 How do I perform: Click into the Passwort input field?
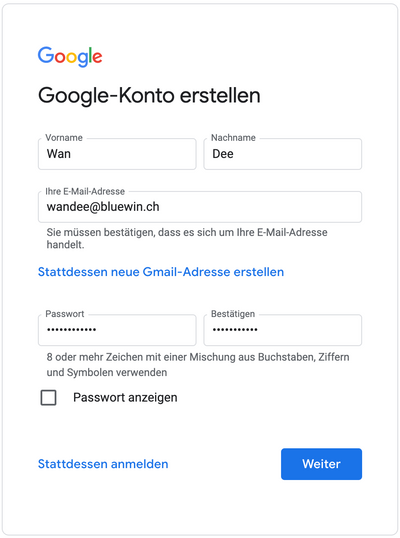[117, 330]
